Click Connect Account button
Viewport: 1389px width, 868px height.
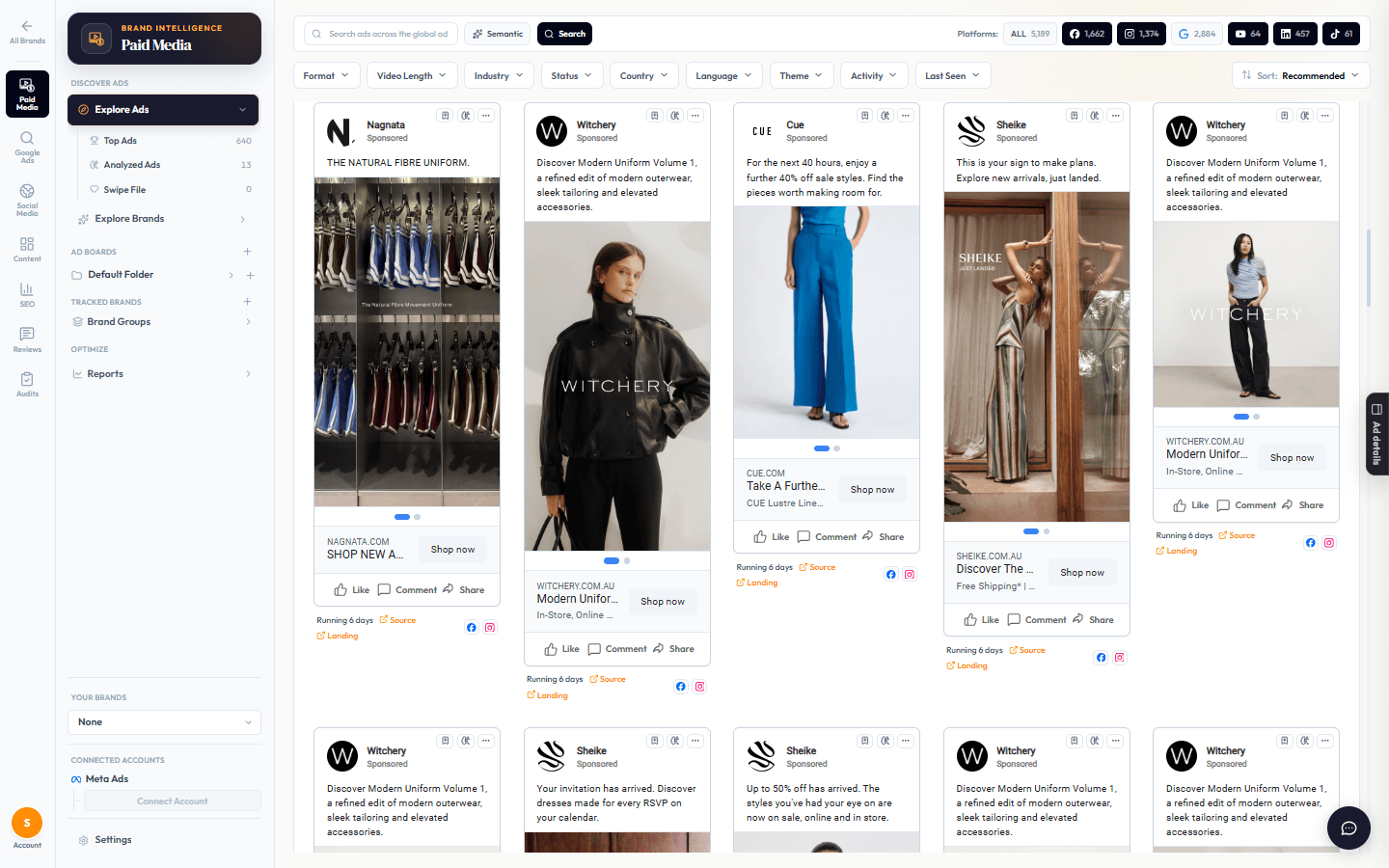[172, 801]
